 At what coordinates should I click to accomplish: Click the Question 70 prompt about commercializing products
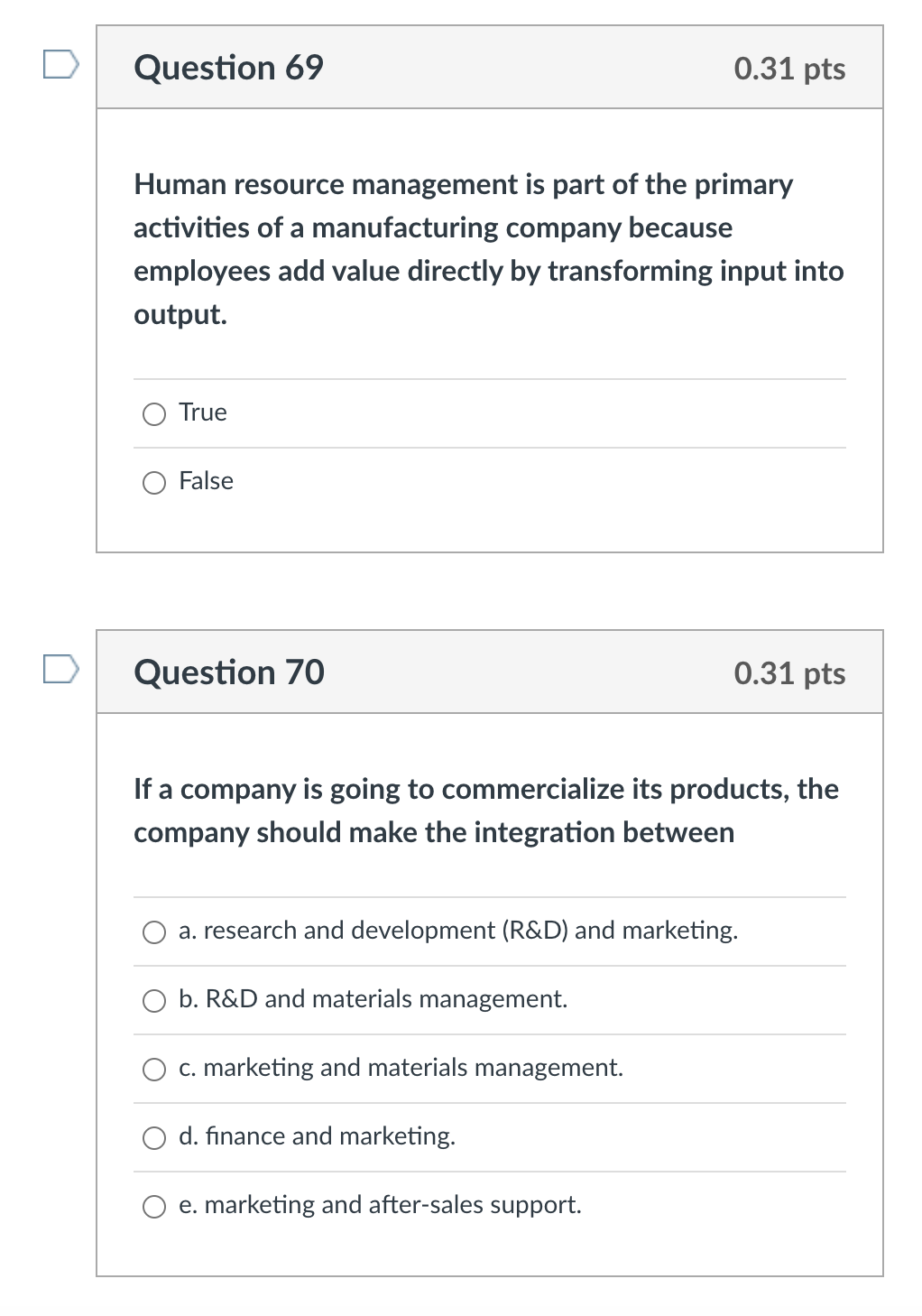484,811
